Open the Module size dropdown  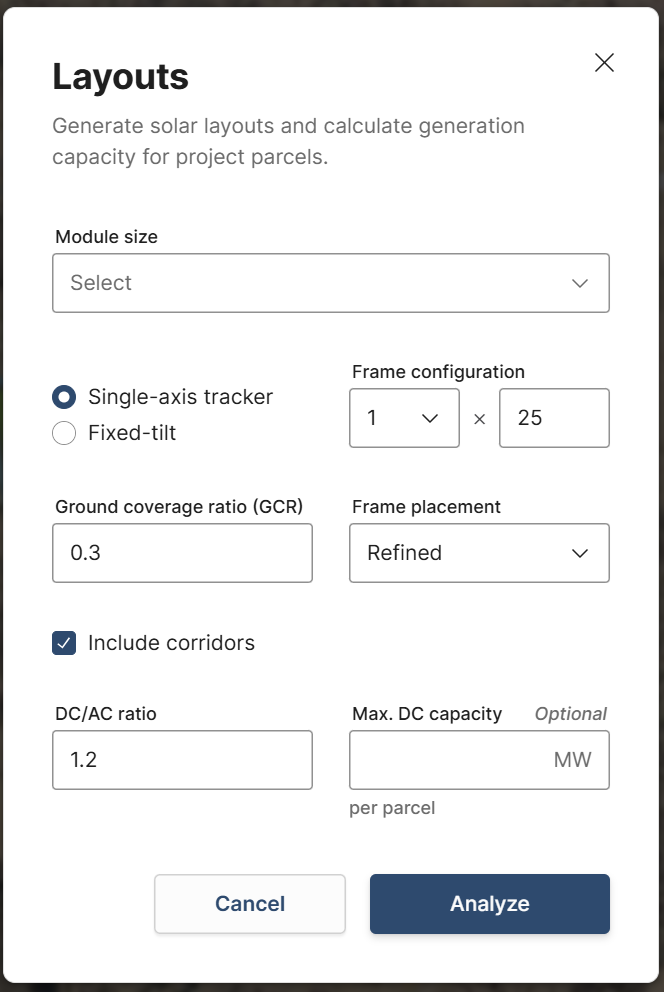click(x=331, y=283)
